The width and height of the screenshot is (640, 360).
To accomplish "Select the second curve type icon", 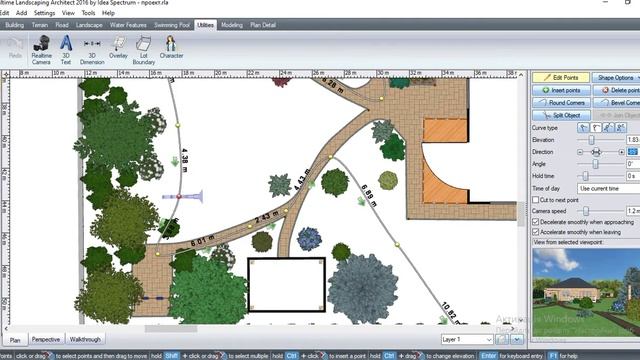I will click(596, 128).
